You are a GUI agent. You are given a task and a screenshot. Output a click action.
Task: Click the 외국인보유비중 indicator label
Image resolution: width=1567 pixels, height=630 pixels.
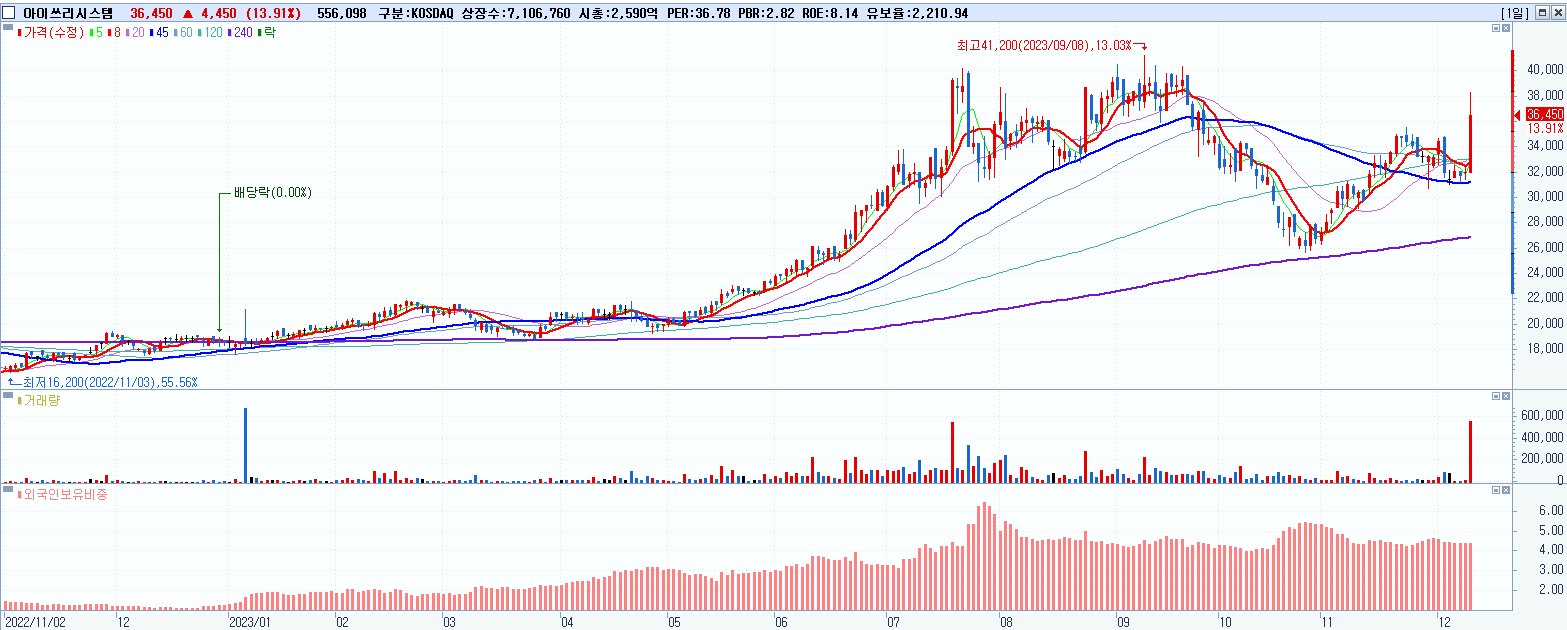[61, 494]
